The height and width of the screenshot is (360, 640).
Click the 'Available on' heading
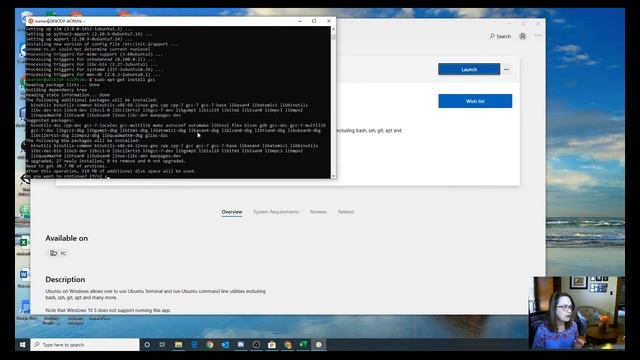coord(67,238)
